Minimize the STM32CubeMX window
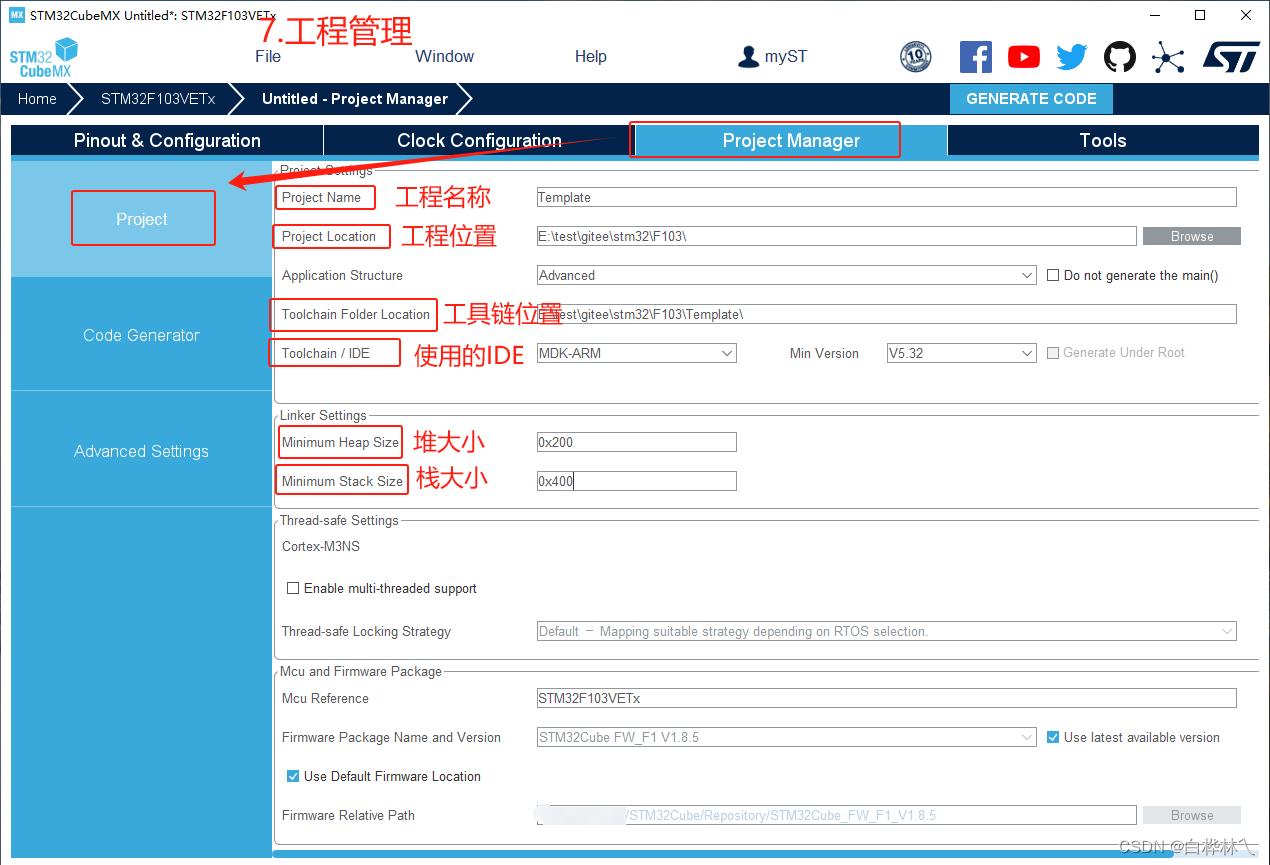Image resolution: width=1270 pixels, height=865 pixels. [1153, 15]
